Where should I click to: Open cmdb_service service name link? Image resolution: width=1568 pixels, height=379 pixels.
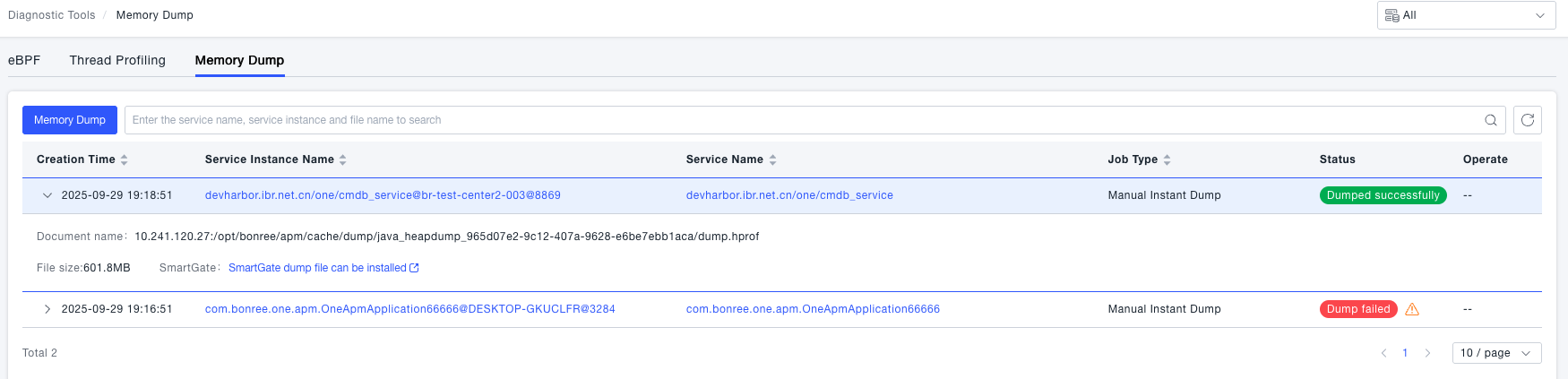tap(788, 195)
